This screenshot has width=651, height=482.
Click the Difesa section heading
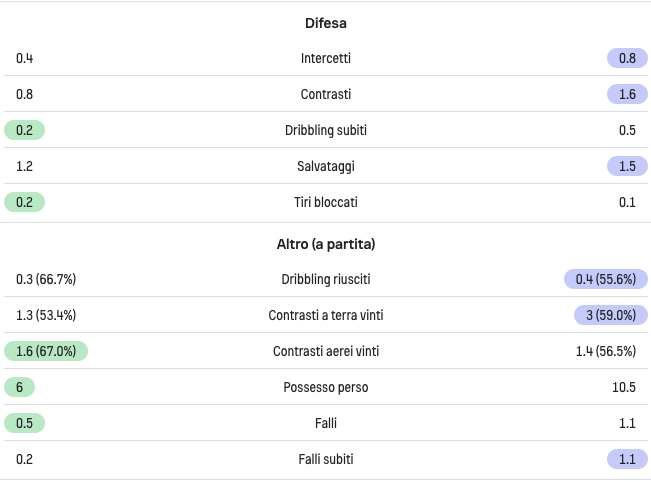pos(326,23)
